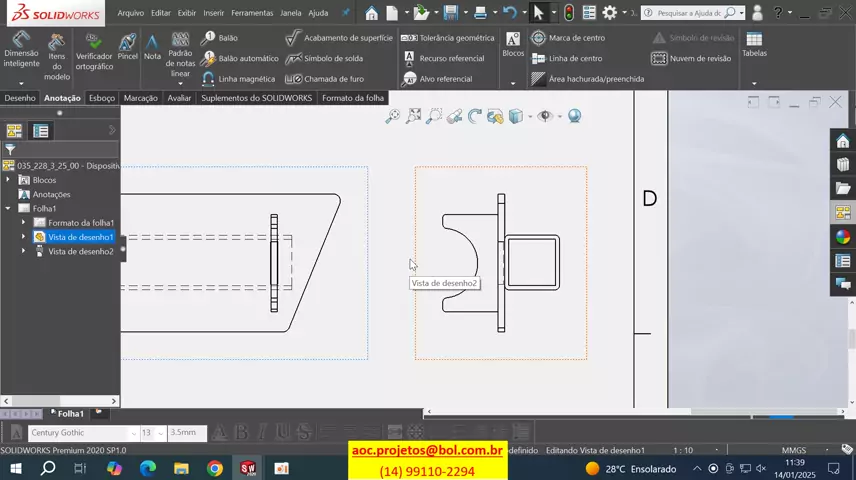Select Vista de desenho2 in tree
This screenshot has width=856, height=480.
point(80,252)
